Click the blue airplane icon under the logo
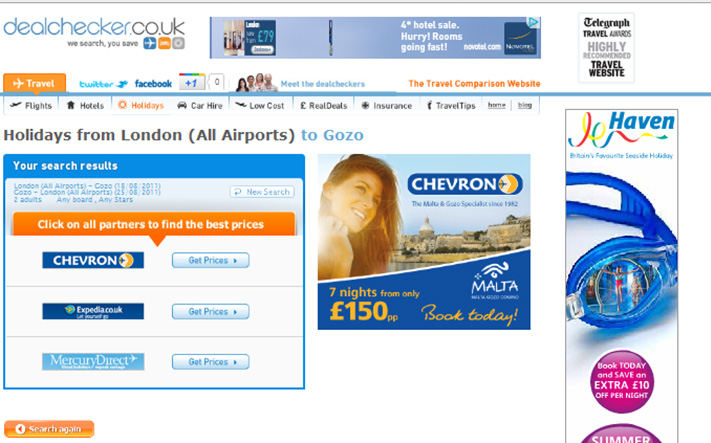 pyautogui.click(x=150, y=43)
